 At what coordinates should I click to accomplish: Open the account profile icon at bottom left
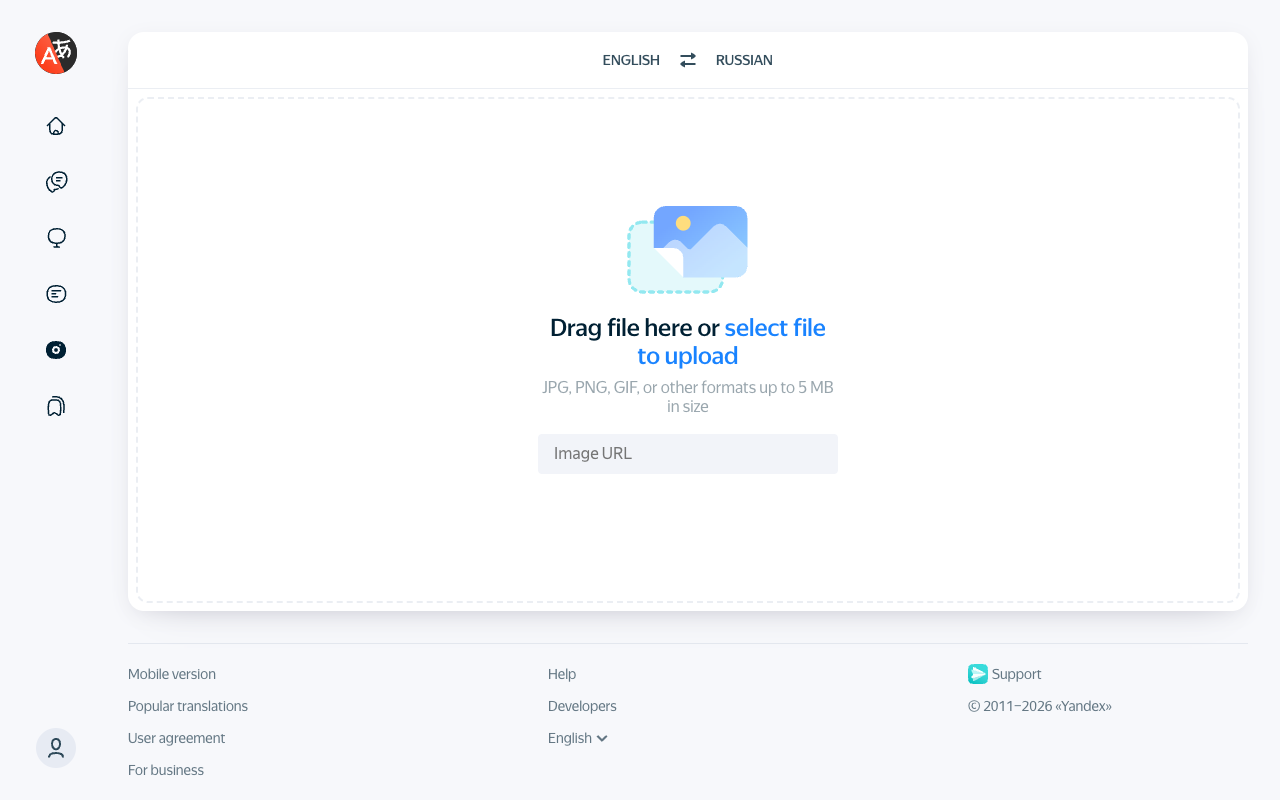[55, 748]
